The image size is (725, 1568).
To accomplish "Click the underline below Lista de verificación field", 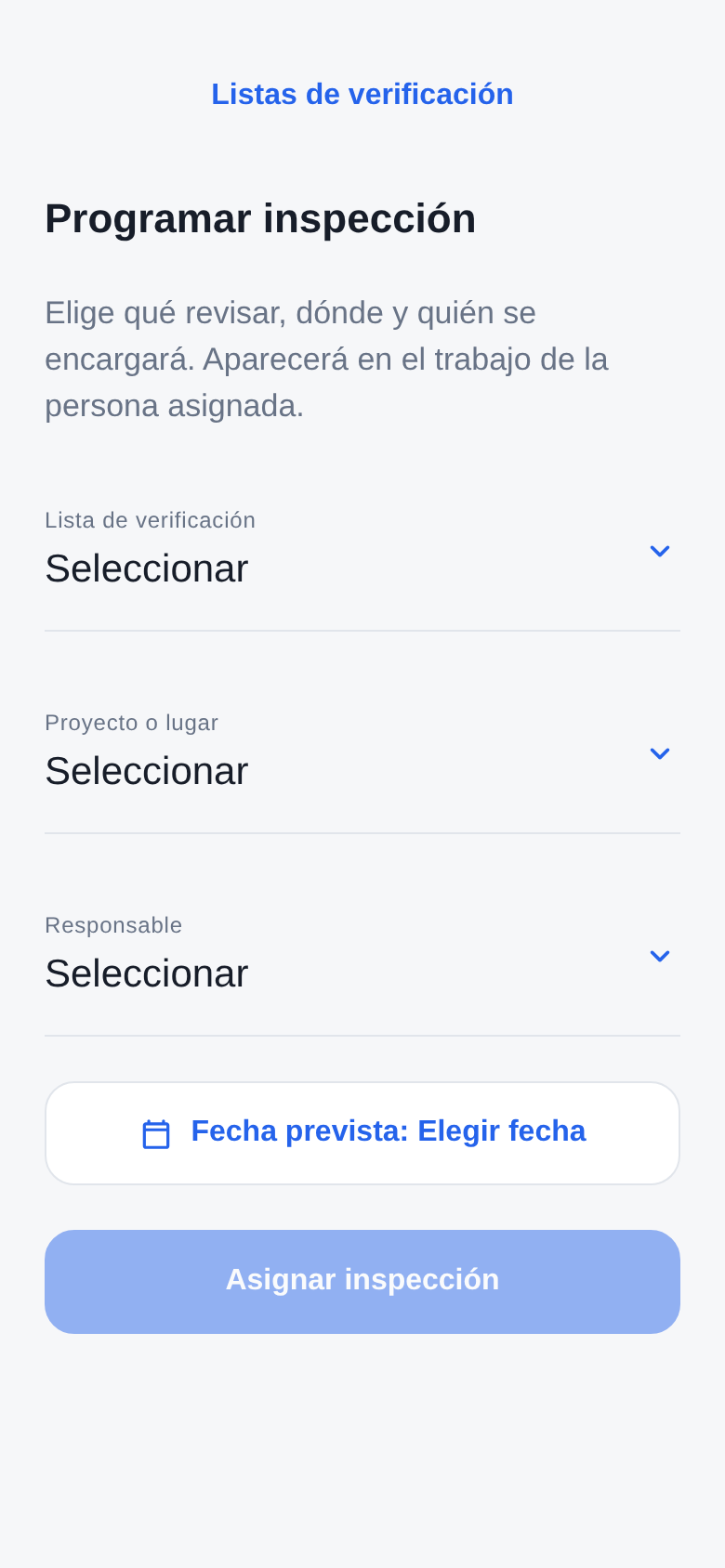I will pyautogui.click(x=362, y=631).
